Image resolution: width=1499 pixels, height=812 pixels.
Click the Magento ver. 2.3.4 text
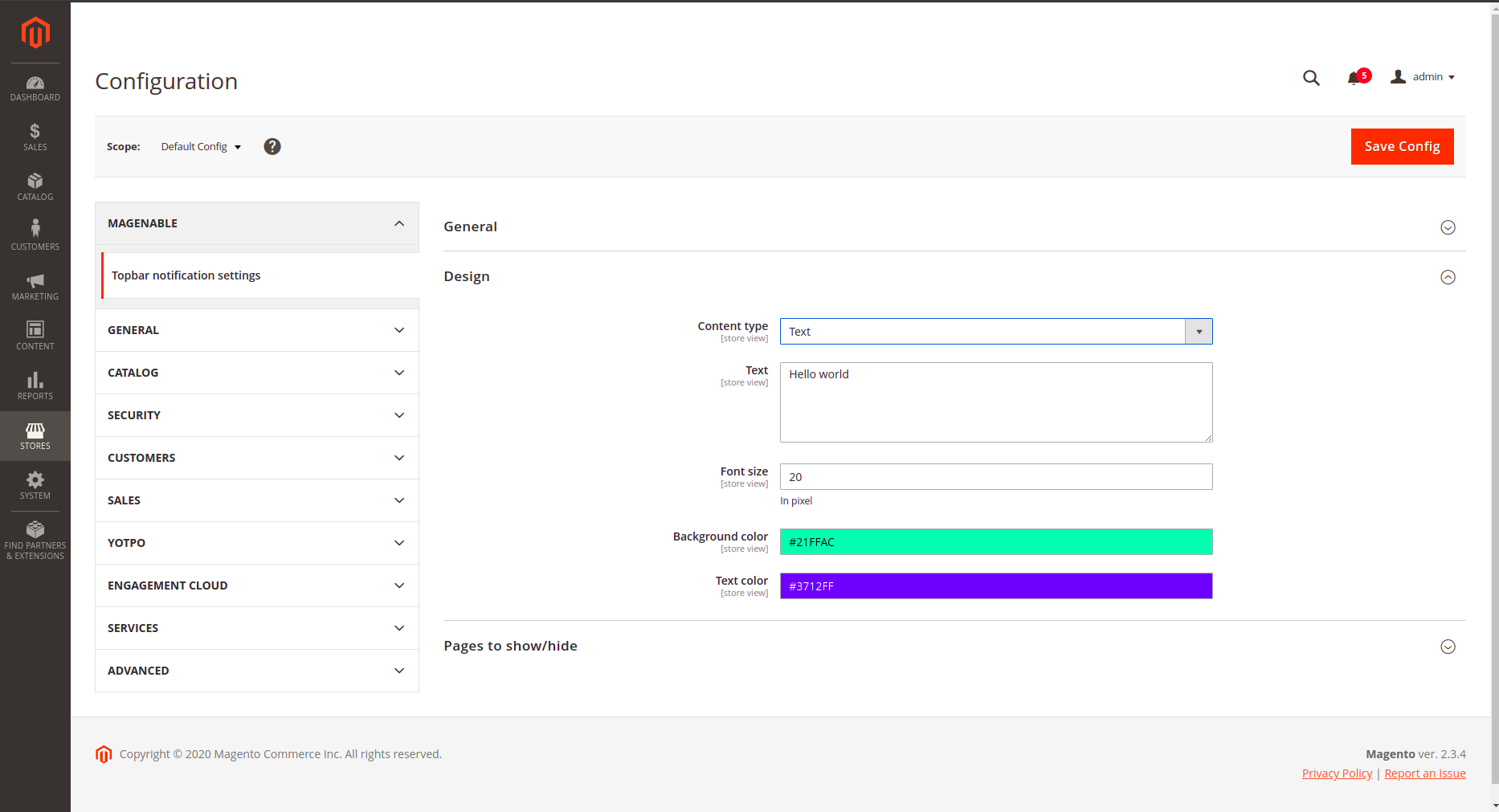point(1415,754)
